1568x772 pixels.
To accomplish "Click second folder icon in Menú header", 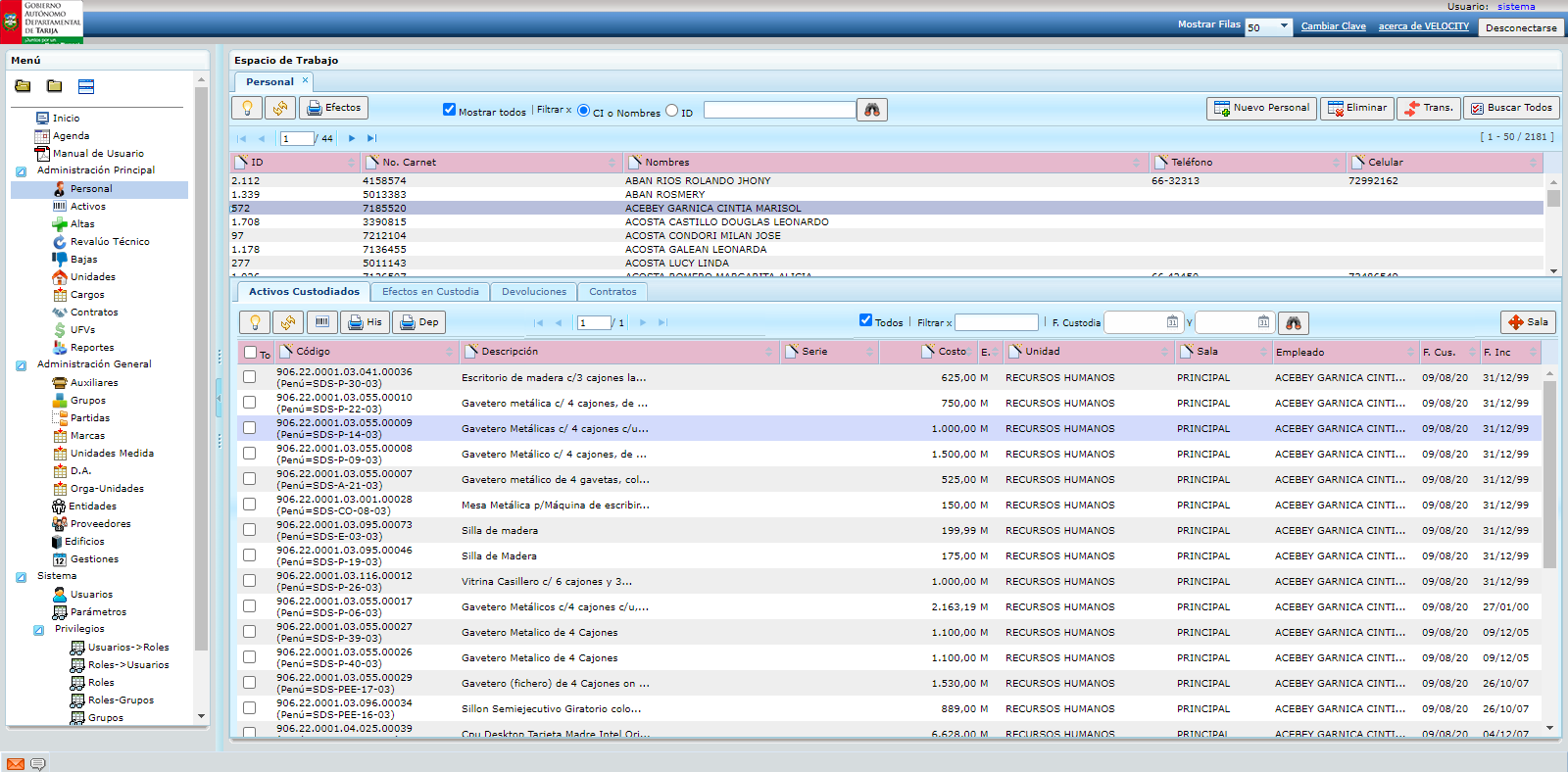I will pyautogui.click(x=55, y=86).
